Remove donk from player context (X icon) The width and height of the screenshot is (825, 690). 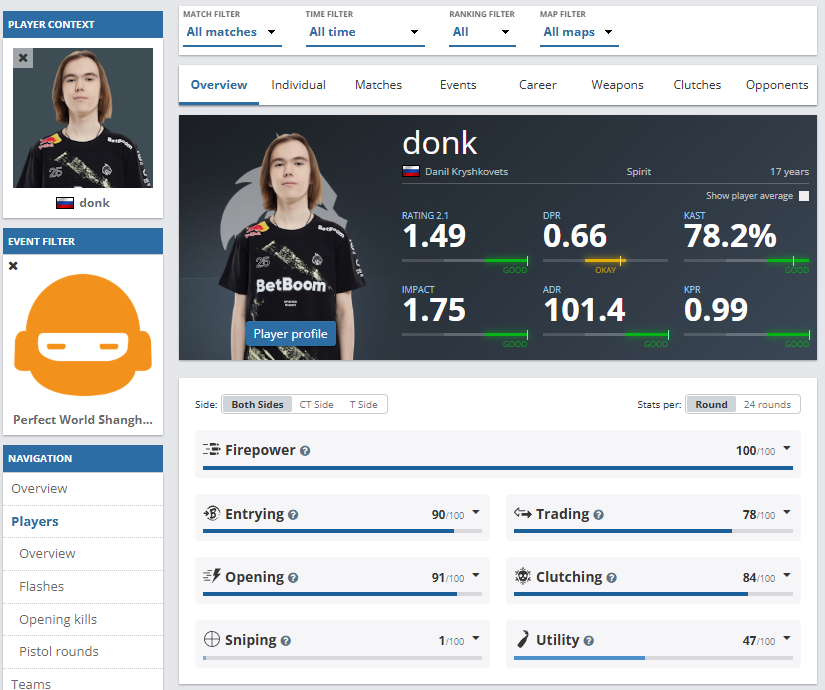[23, 58]
